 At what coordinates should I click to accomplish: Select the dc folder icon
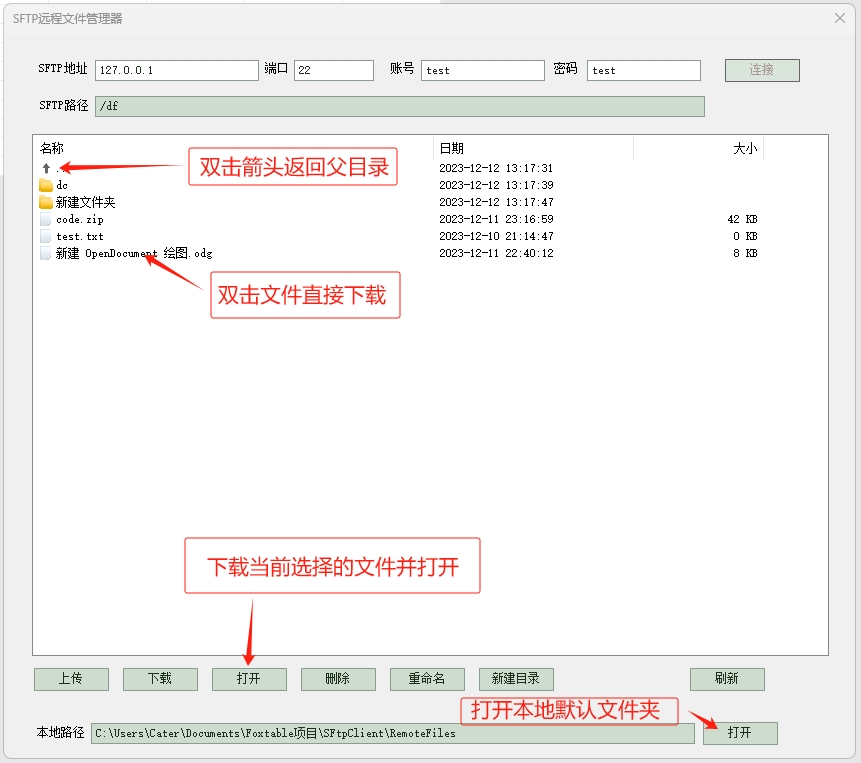(46, 185)
